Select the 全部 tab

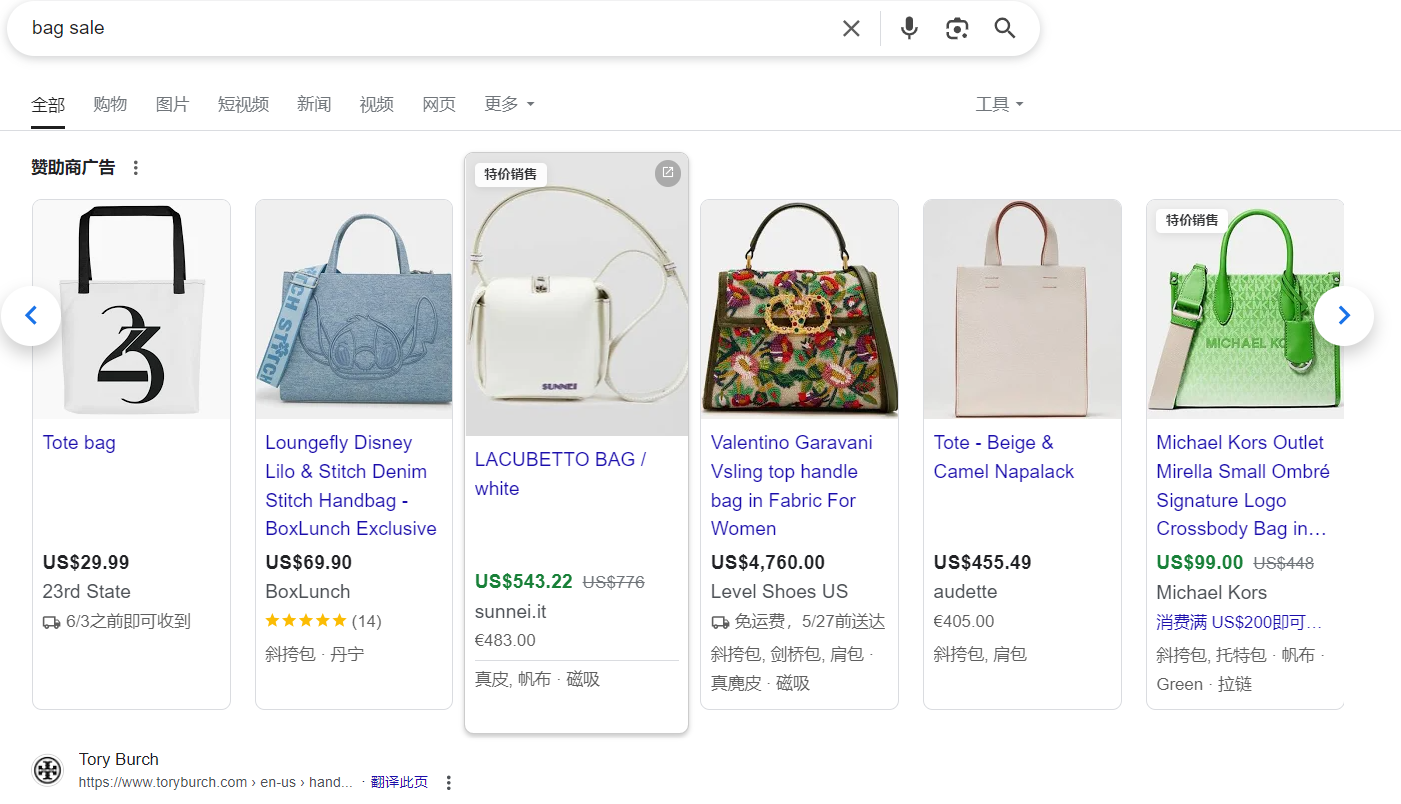click(48, 104)
